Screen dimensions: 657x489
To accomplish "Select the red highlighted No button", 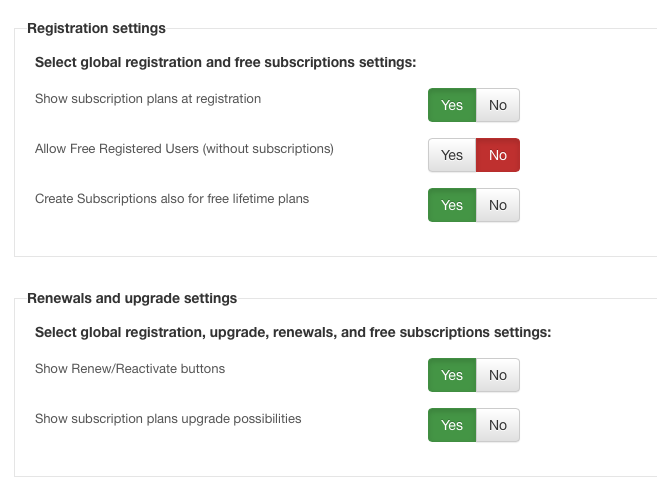I will [498, 155].
